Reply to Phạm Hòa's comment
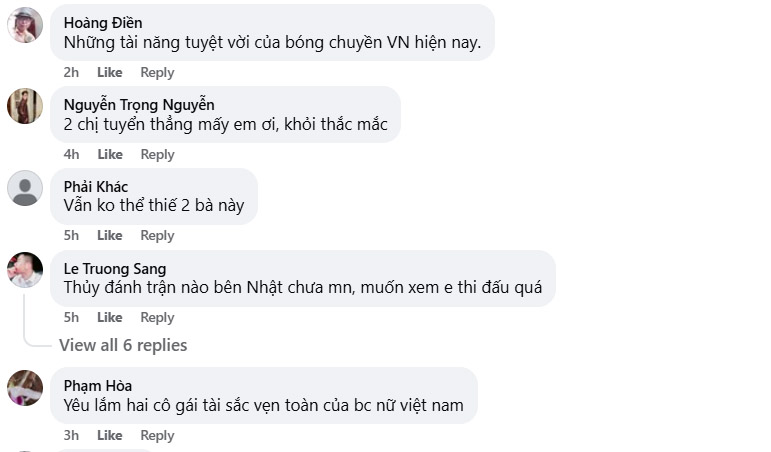The height and width of the screenshot is (452, 771). pyautogui.click(x=157, y=436)
